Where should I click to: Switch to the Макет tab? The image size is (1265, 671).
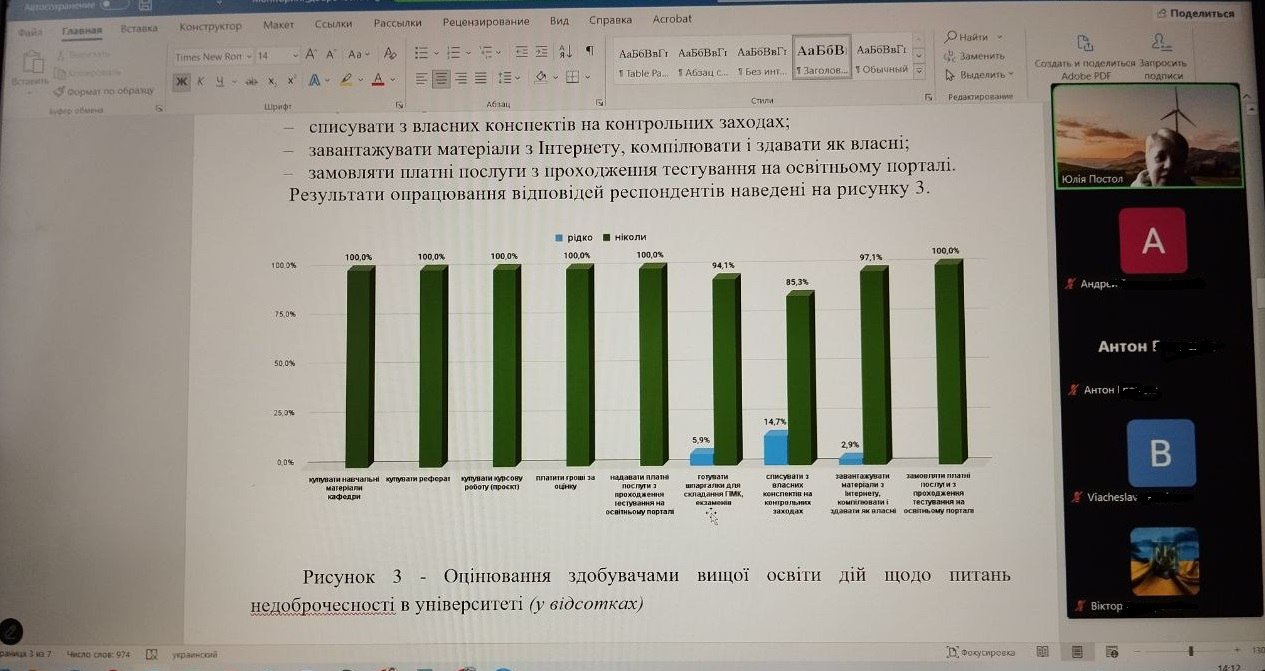[x=278, y=24]
